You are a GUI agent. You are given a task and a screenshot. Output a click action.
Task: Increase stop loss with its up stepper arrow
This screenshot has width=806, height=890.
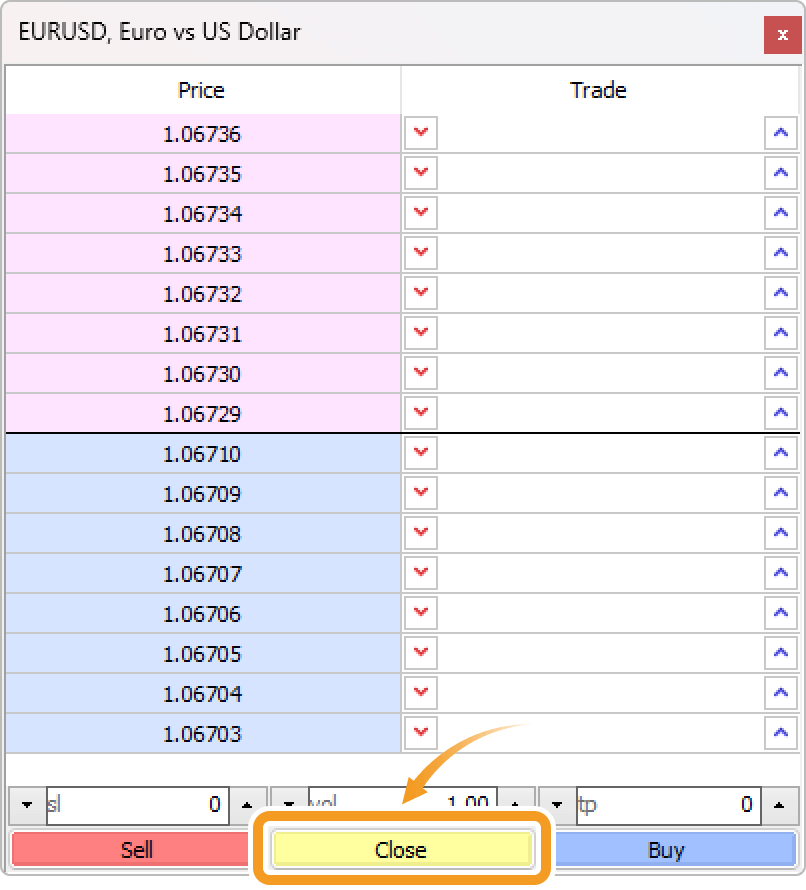(244, 805)
